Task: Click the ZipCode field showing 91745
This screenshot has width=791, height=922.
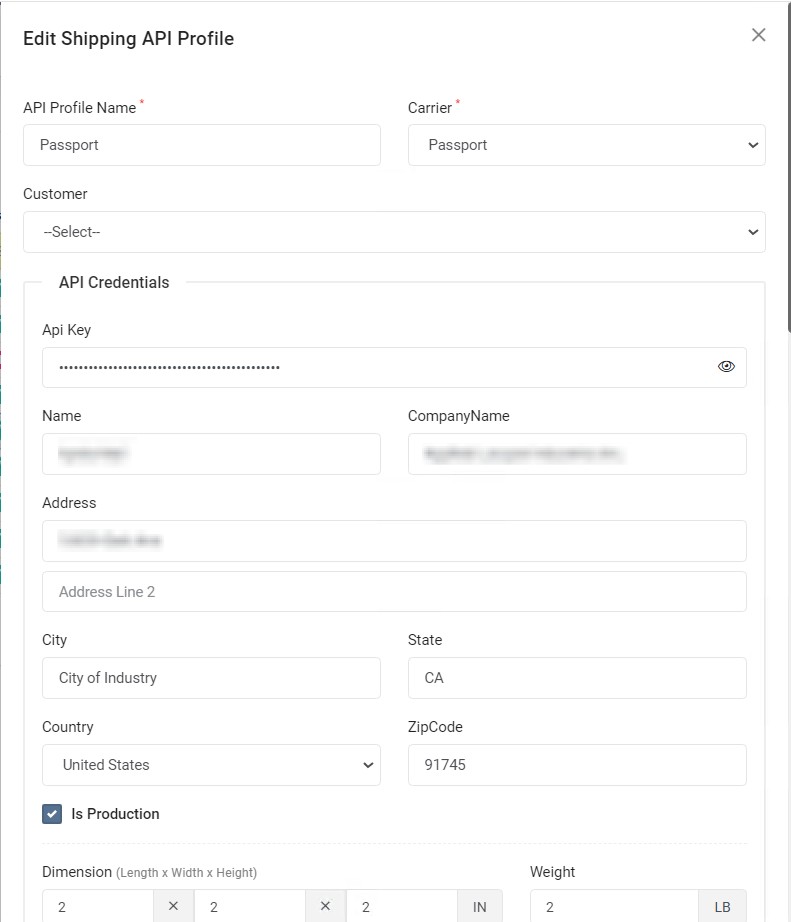Action: click(577, 765)
